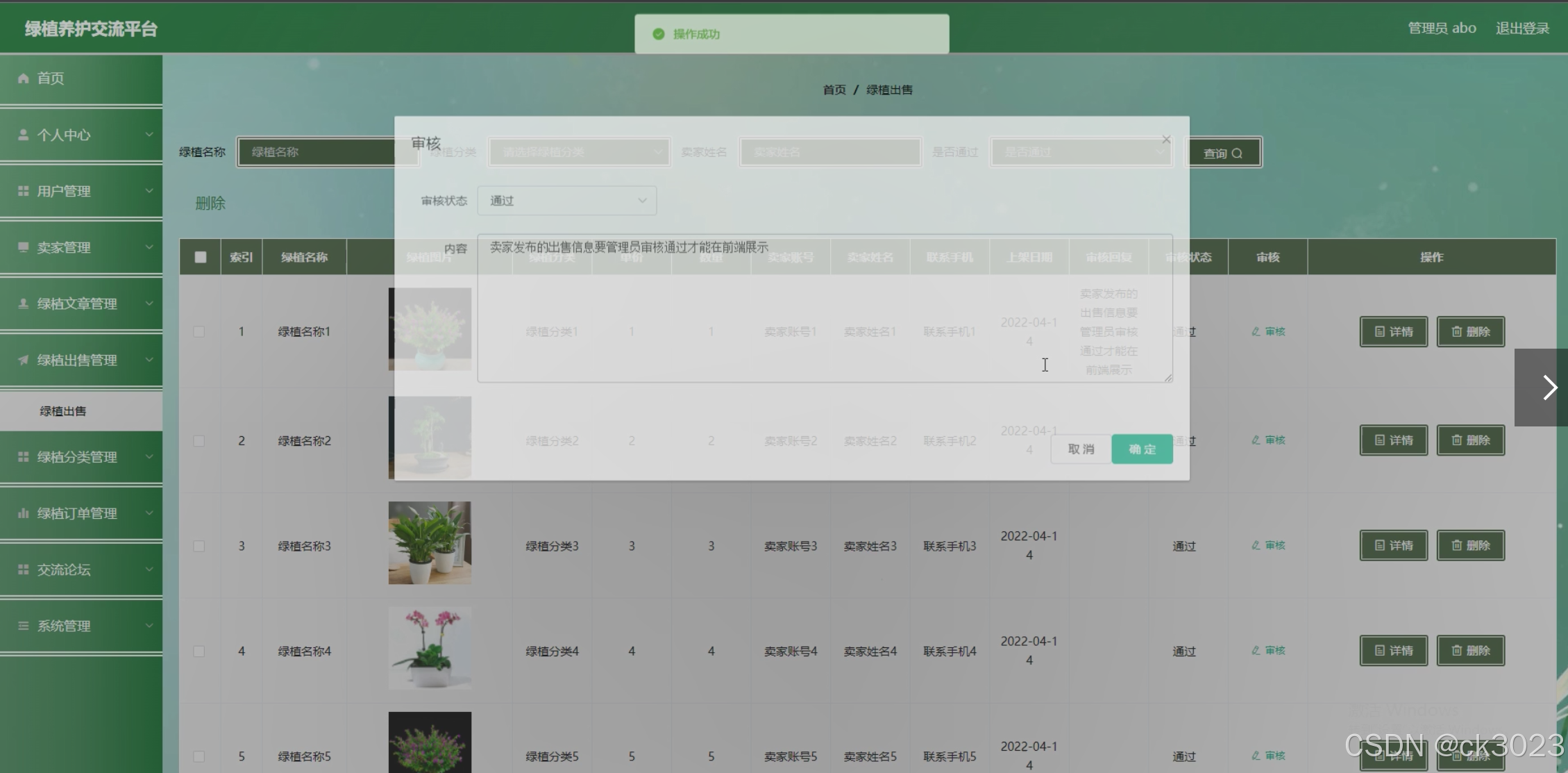The image size is (1568, 773).
Task: Click the home icon beside 首页
Action: click(23, 78)
